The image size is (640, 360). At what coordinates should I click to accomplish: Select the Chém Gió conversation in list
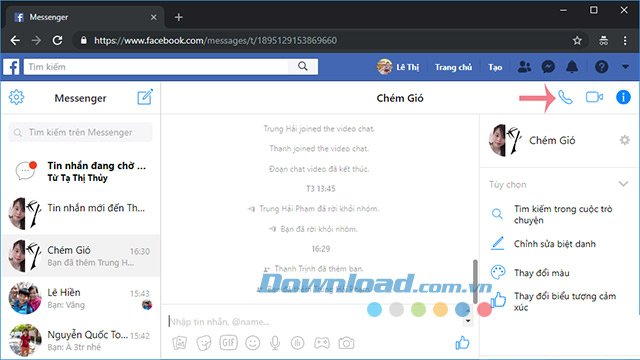coord(80,256)
